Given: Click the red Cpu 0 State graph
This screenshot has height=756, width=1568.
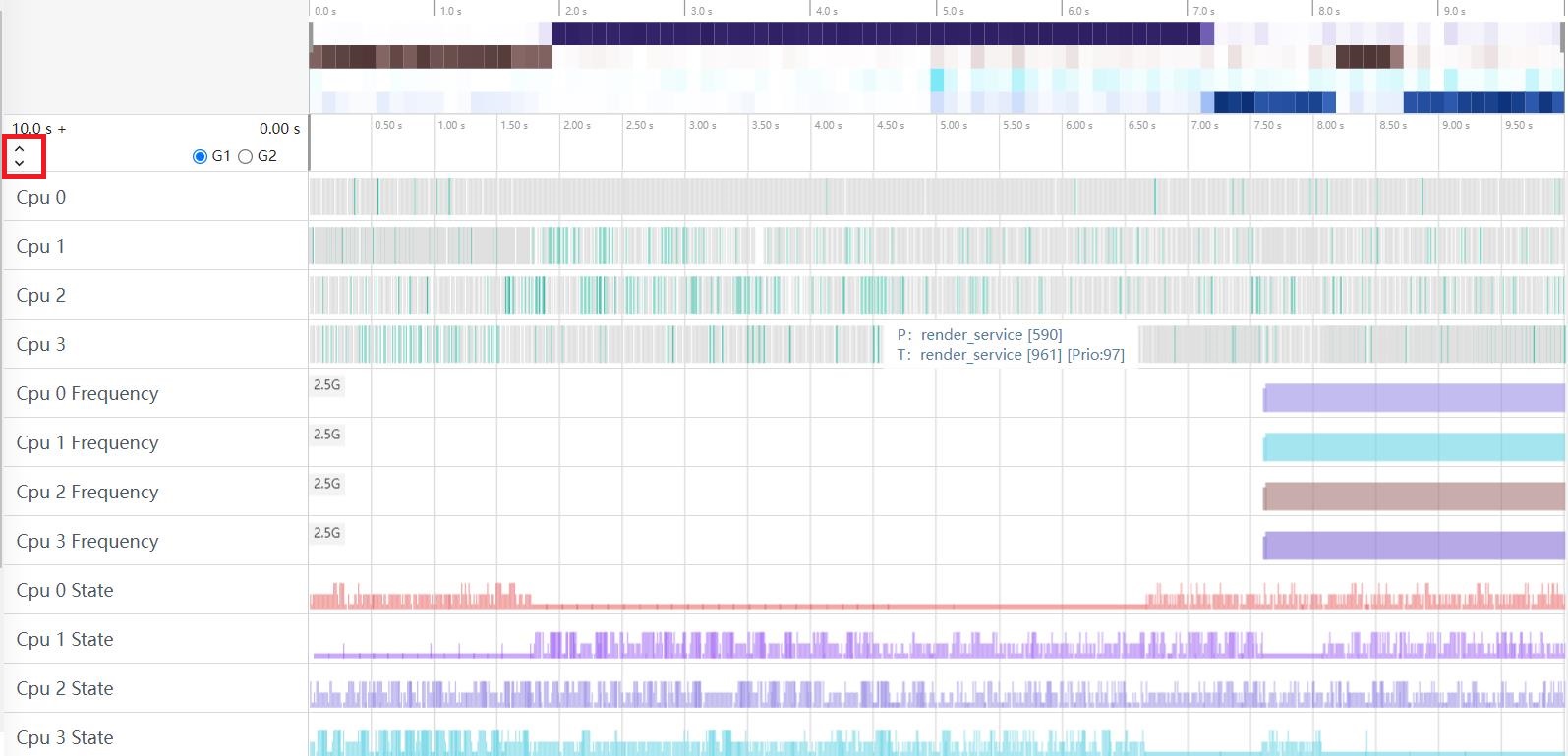Looking at the screenshot, I should pos(423,598).
